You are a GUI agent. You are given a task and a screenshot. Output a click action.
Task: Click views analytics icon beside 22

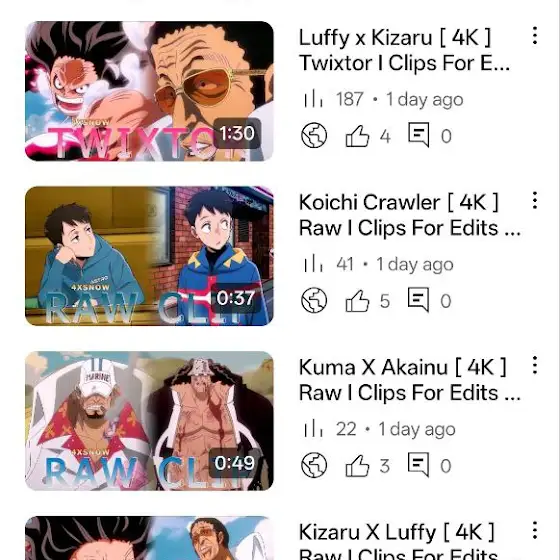(x=313, y=429)
